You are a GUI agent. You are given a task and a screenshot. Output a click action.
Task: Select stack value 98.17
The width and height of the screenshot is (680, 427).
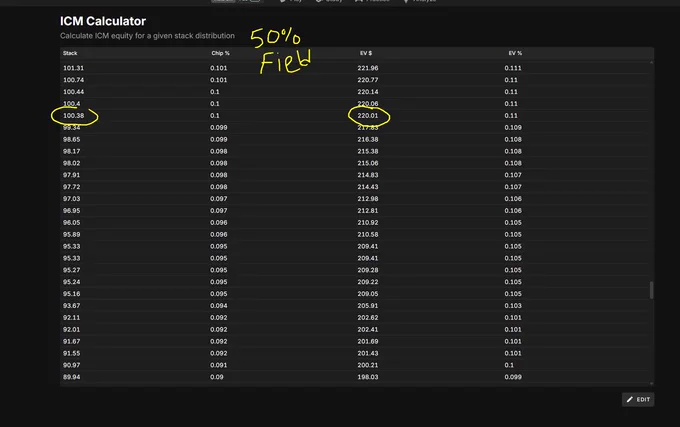point(72,151)
